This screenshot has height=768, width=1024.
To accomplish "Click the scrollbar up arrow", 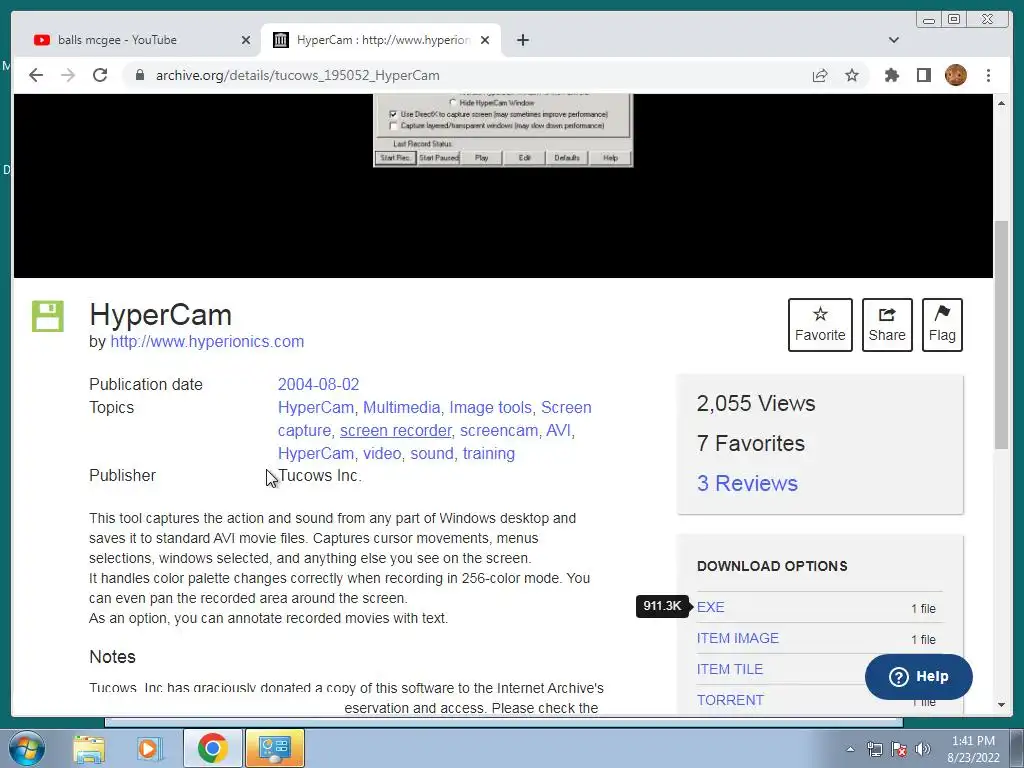I will [1001, 103].
